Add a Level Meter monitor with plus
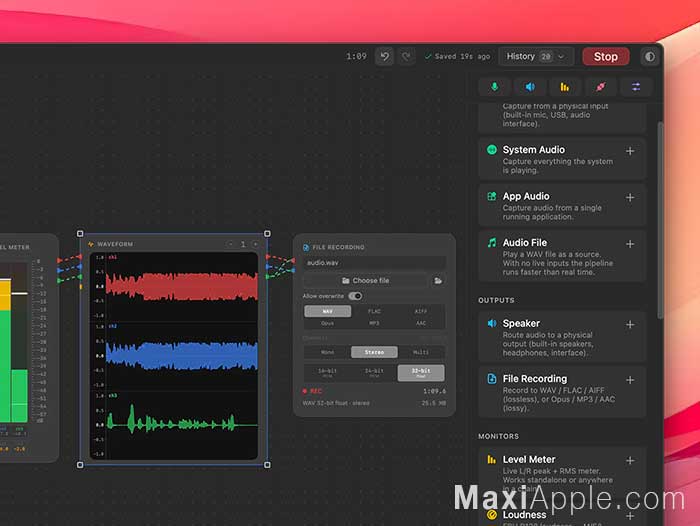 (630, 460)
